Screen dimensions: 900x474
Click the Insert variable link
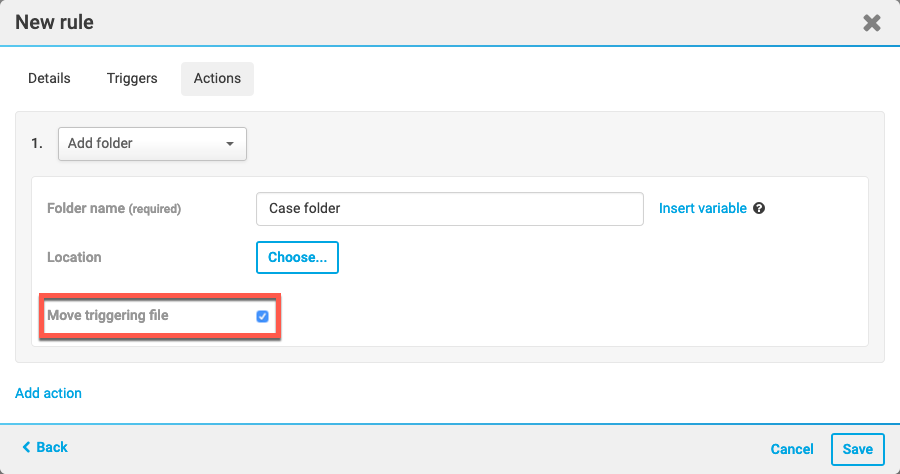click(702, 209)
